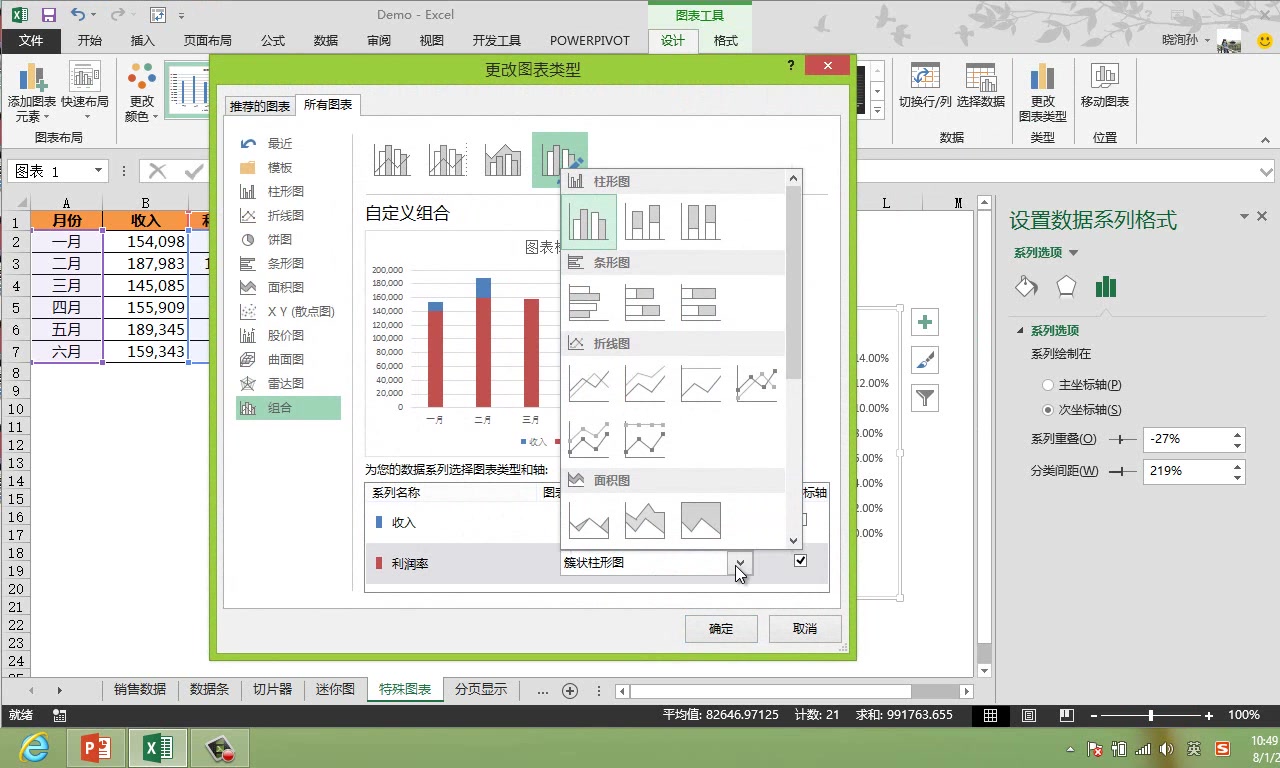1280x768 pixels.
Task: Select 100% stacked area chart in dropdown gallery
Action: pyautogui.click(x=701, y=521)
